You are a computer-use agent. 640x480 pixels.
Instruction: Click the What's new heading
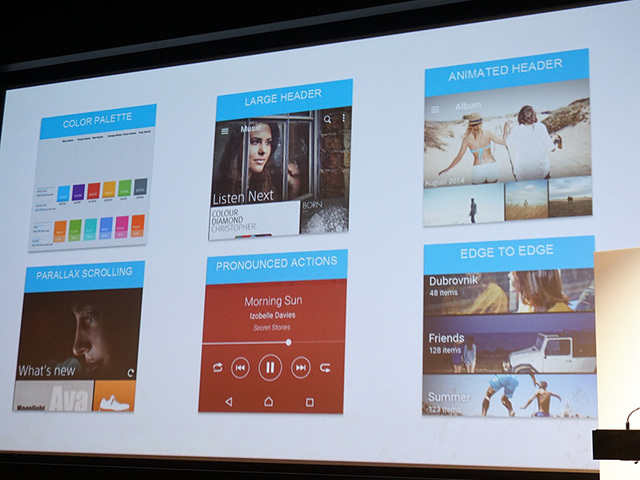[x=47, y=371]
